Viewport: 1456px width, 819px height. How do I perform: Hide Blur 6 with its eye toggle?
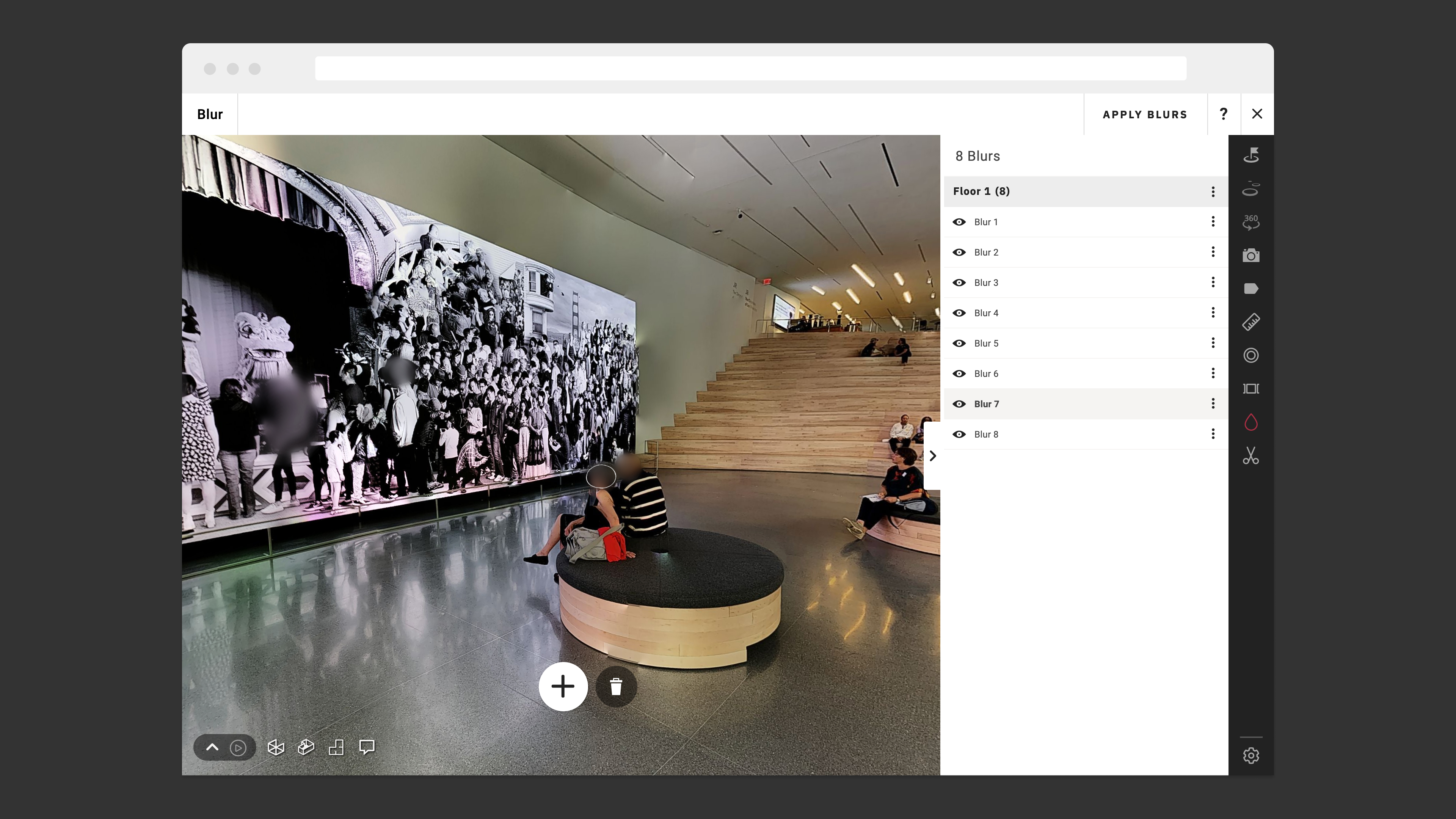[959, 373]
